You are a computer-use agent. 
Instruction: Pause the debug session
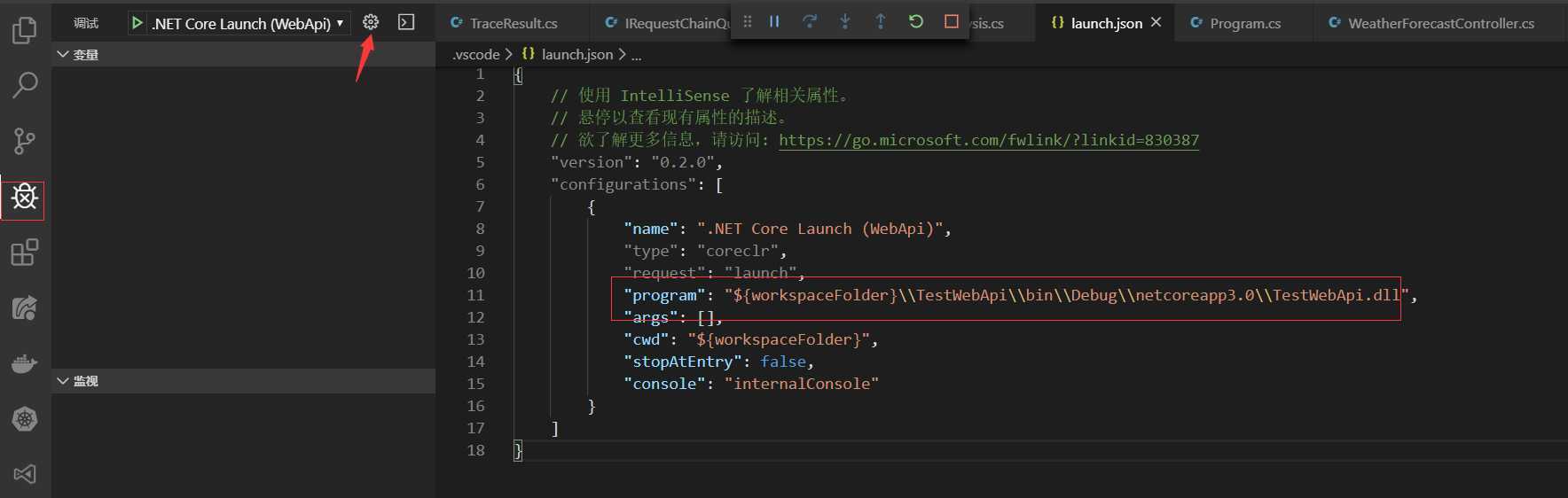[774, 21]
